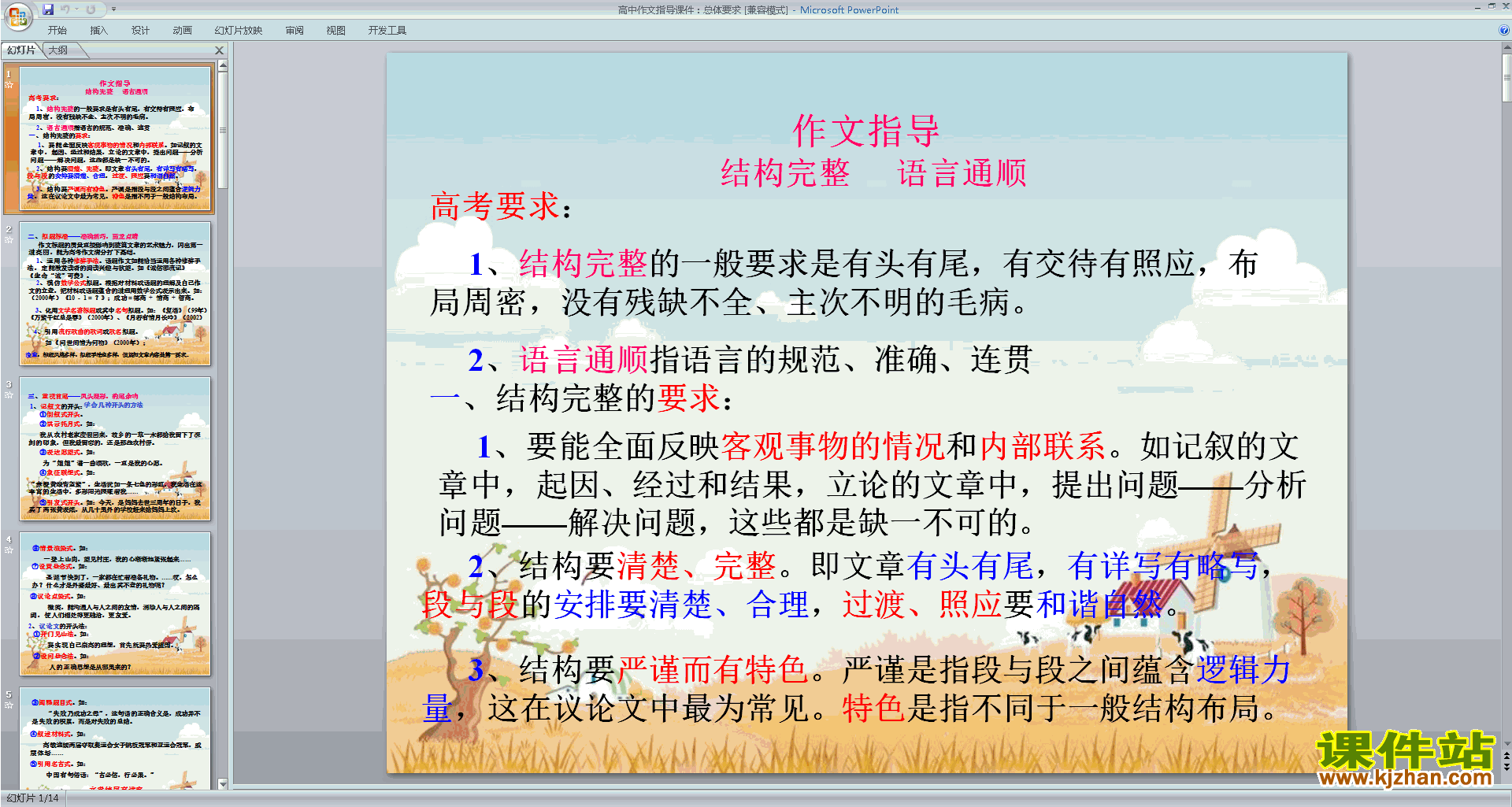Click the status bar text 幻灯片 1/14
Image resolution: width=1512 pixels, height=807 pixels.
tap(32, 798)
